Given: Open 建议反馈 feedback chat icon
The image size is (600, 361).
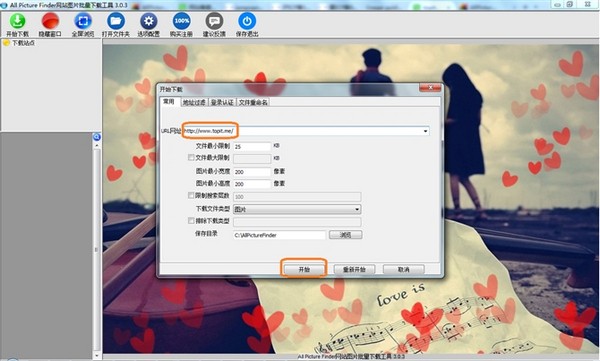Looking at the screenshot, I should click(214, 21).
